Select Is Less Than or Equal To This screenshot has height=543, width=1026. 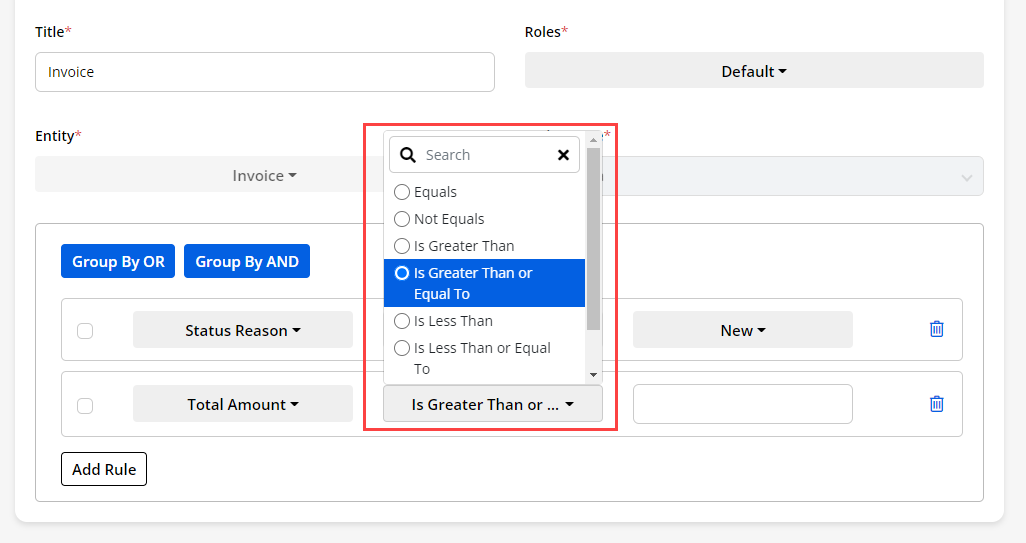point(402,348)
